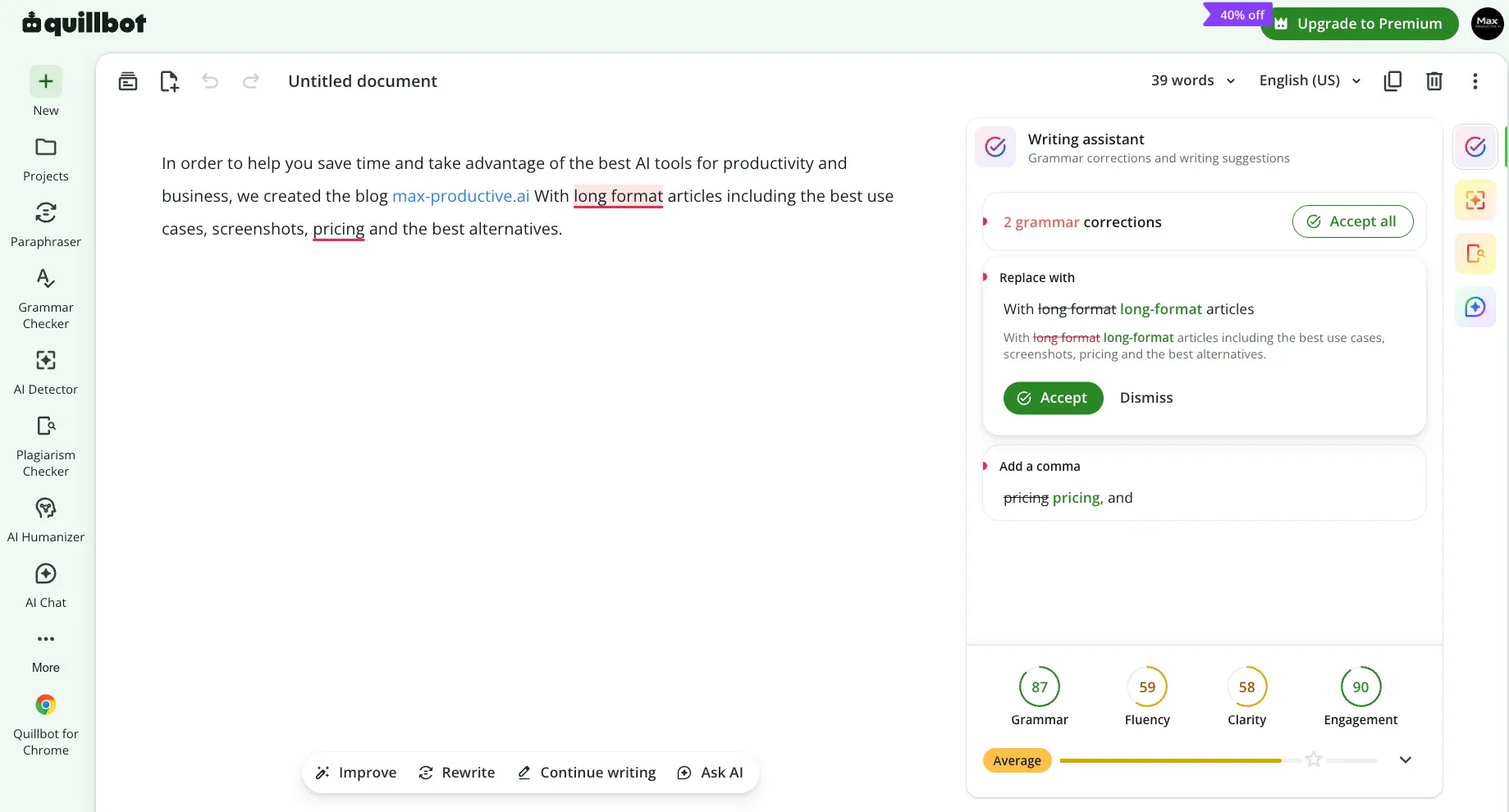This screenshot has height=812, width=1509.
Task: Click the Fluency score 59 circle
Action: (1147, 687)
